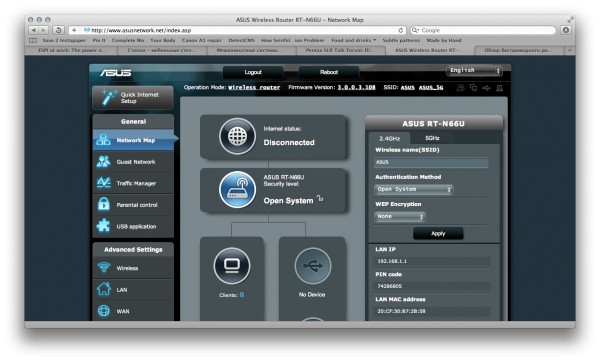The image size is (600, 362).
Task: Open the English language dropdown
Action: pyautogui.click(x=474, y=70)
